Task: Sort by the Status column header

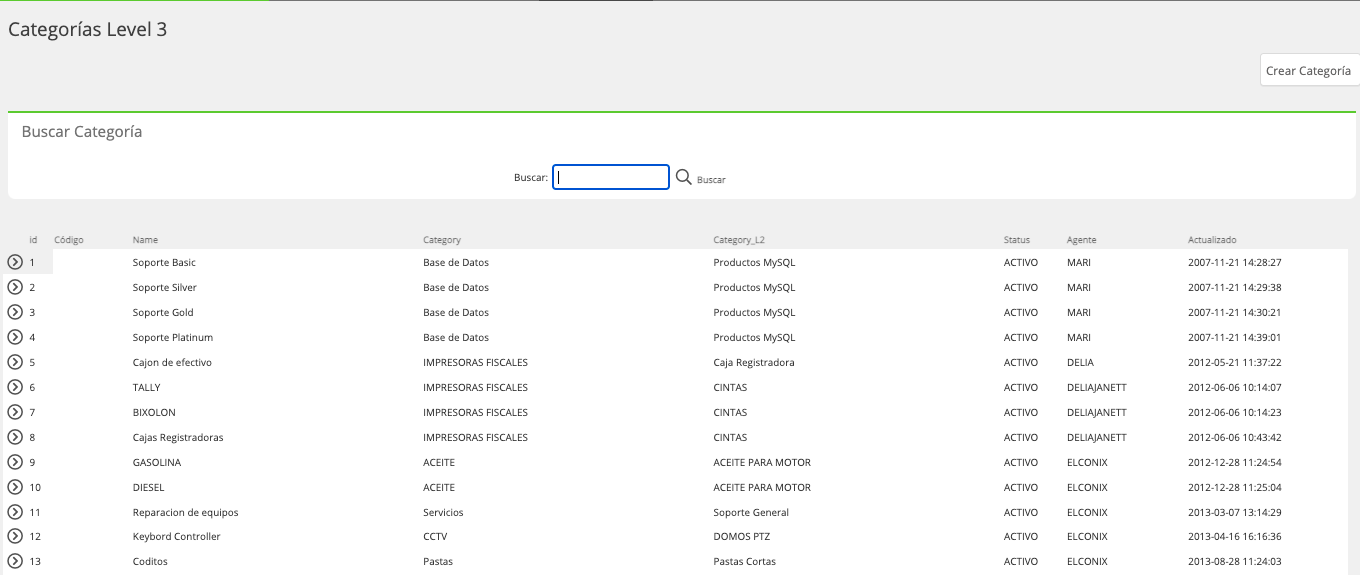Action: pos(1017,240)
